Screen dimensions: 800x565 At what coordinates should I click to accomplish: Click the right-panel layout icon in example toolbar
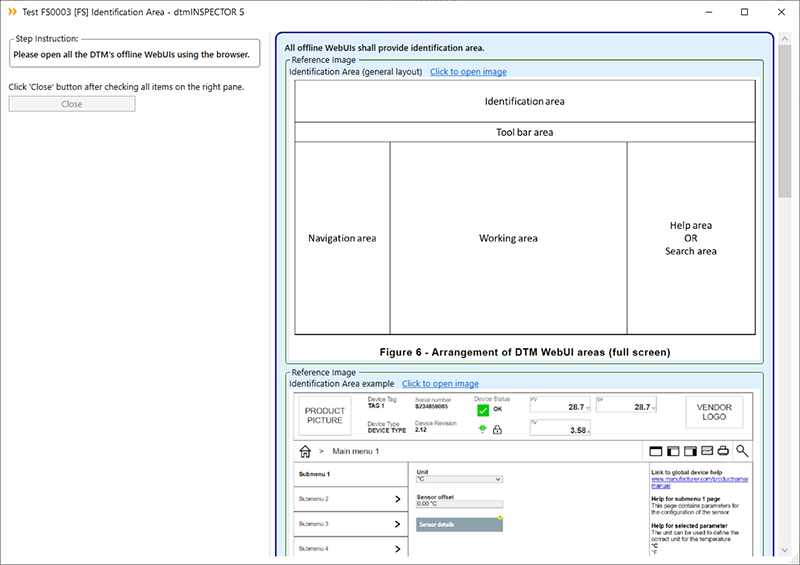(x=690, y=451)
